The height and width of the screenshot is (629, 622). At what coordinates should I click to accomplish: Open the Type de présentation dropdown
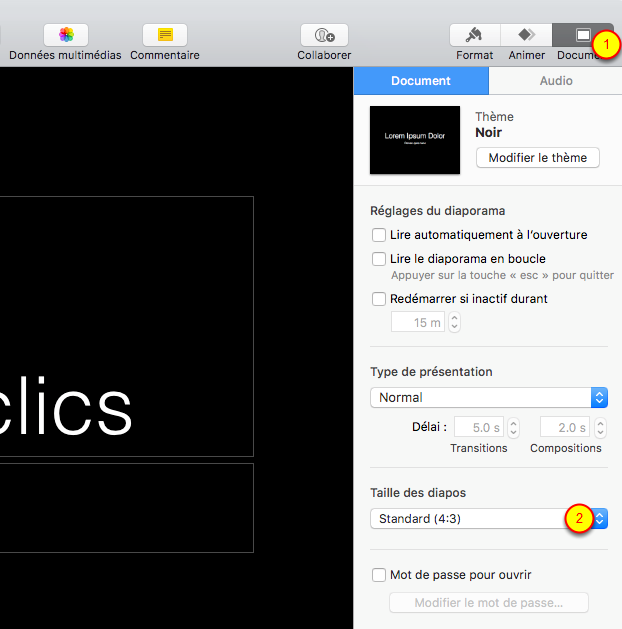(489, 397)
